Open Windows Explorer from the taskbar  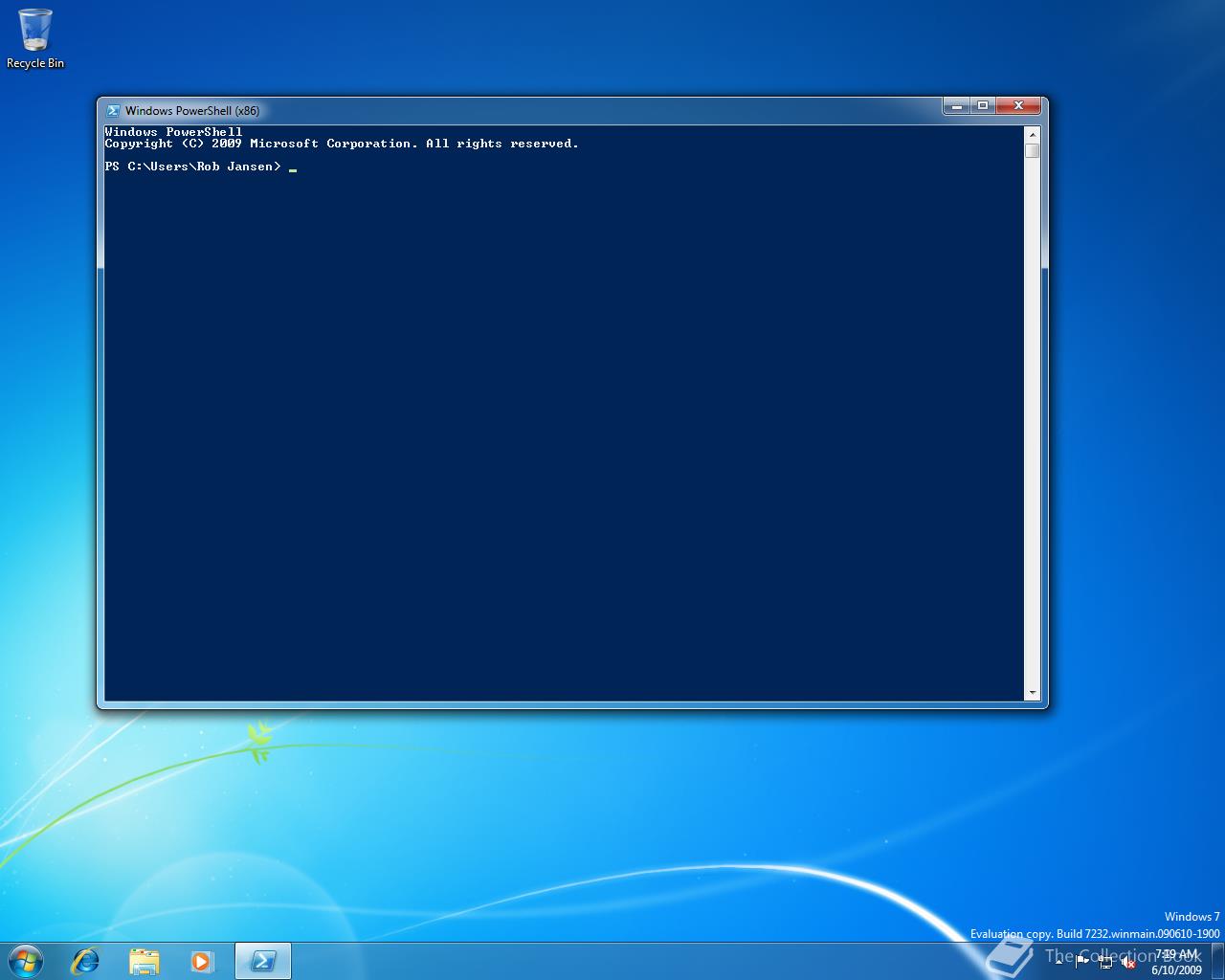point(144,961)
